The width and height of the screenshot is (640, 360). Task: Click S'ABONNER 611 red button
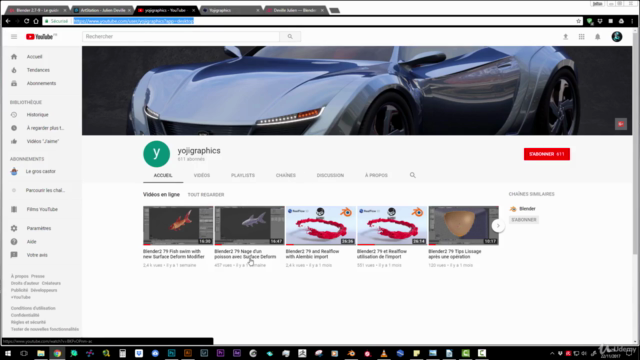(x=547, y=154)
